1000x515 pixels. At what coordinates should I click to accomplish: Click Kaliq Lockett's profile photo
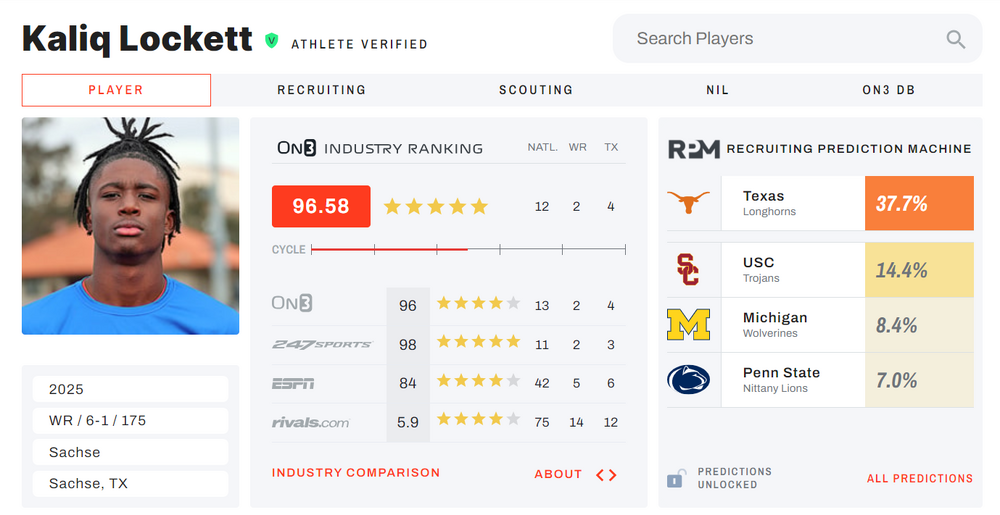130,226
